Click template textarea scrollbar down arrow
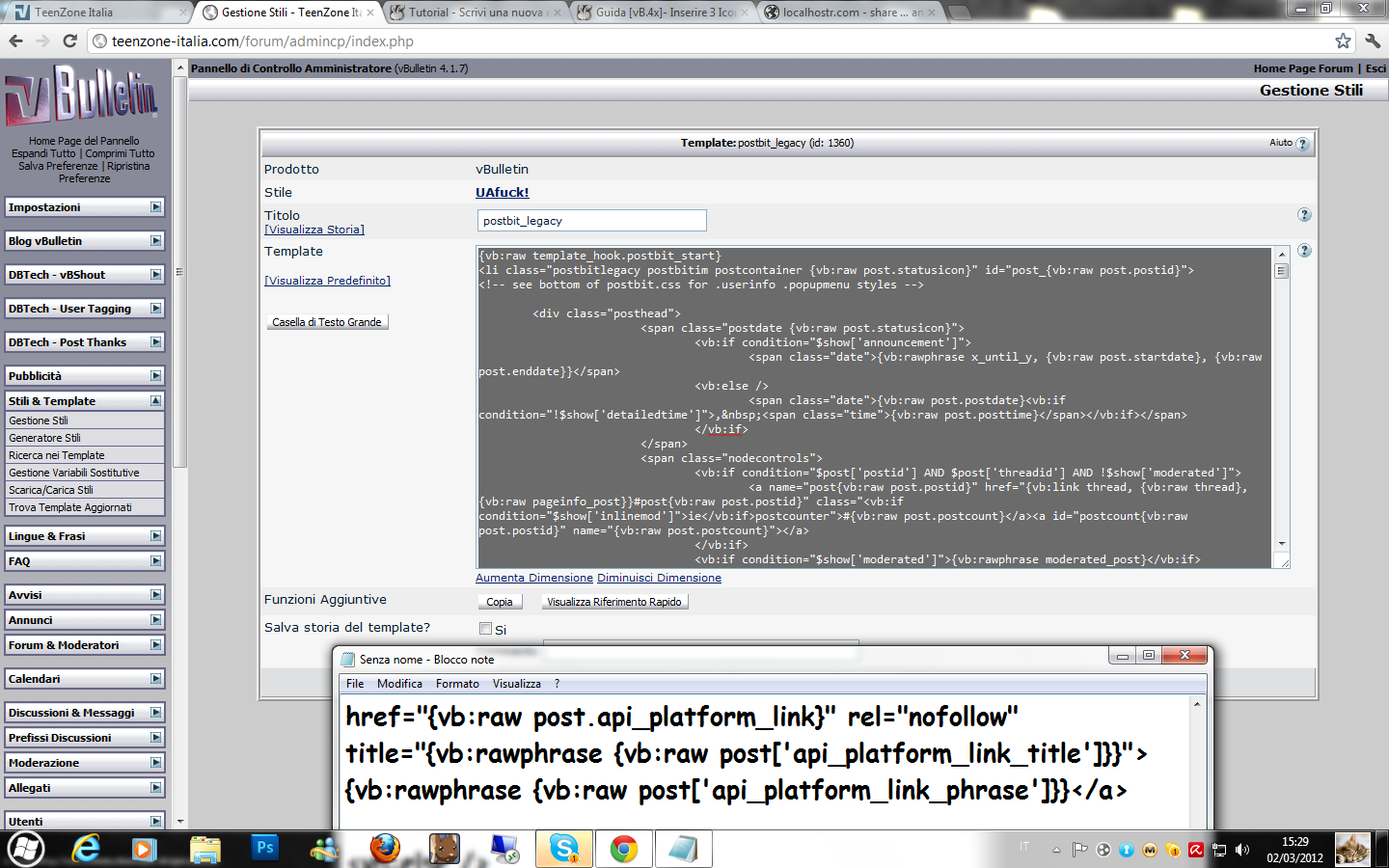The height and width of the screenshot is (868, 1389). click(1282, 544)
